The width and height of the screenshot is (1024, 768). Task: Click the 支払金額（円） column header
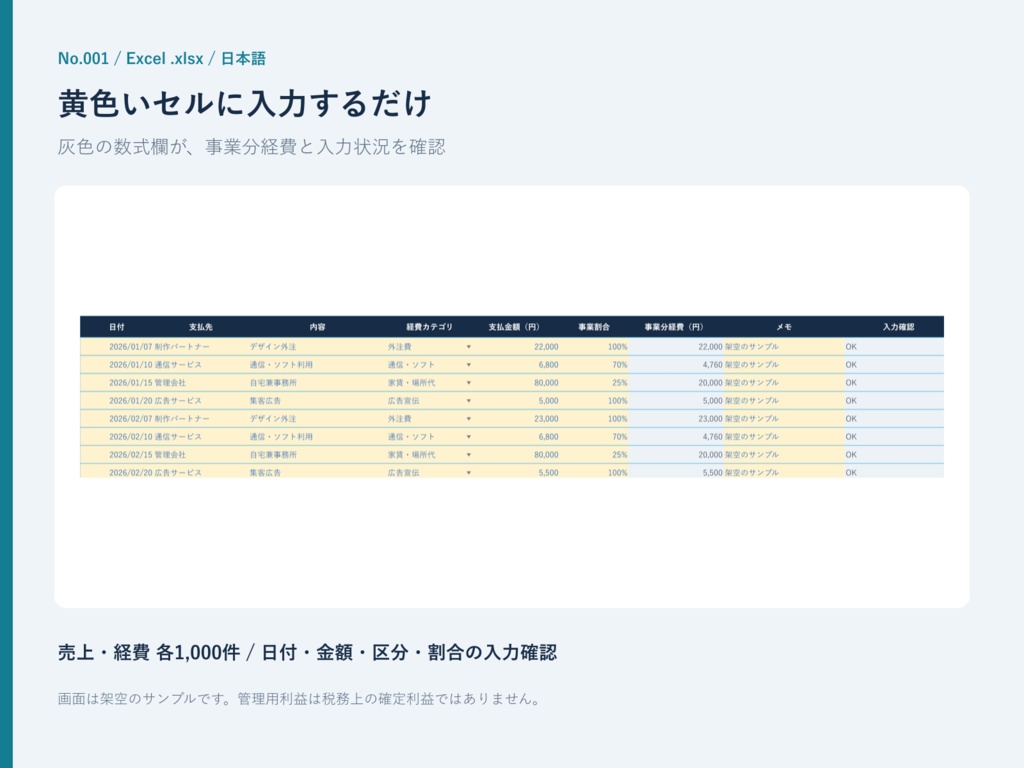514,327
